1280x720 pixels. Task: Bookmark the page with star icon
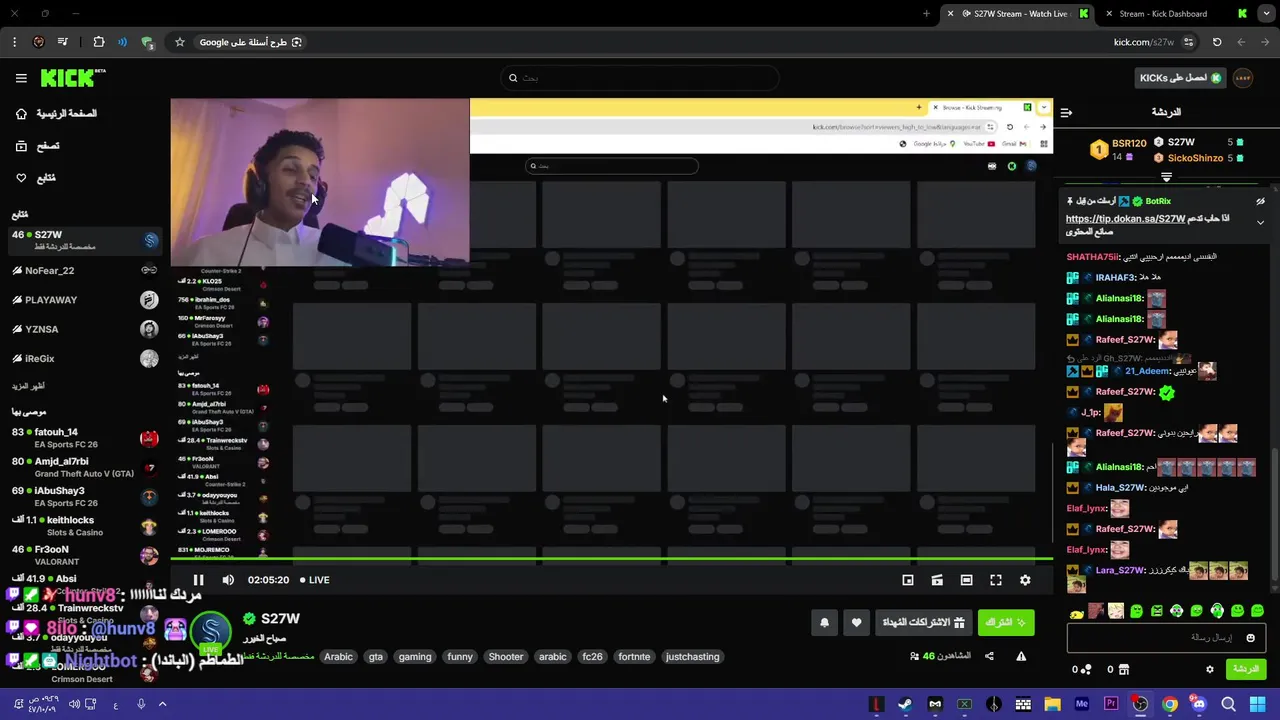tap(180, 42)
